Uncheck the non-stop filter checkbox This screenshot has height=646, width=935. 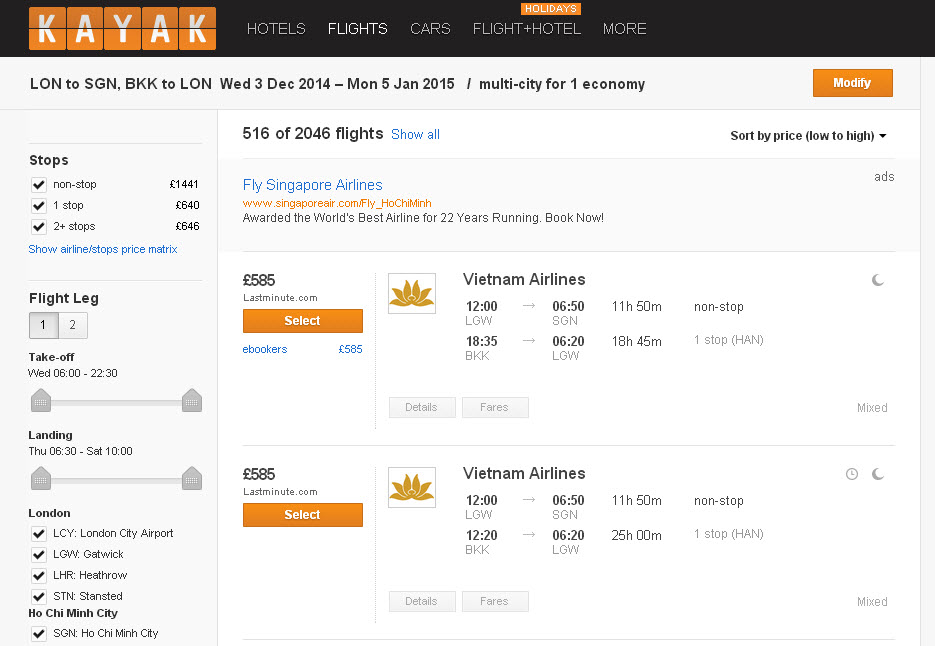point(39,184)
